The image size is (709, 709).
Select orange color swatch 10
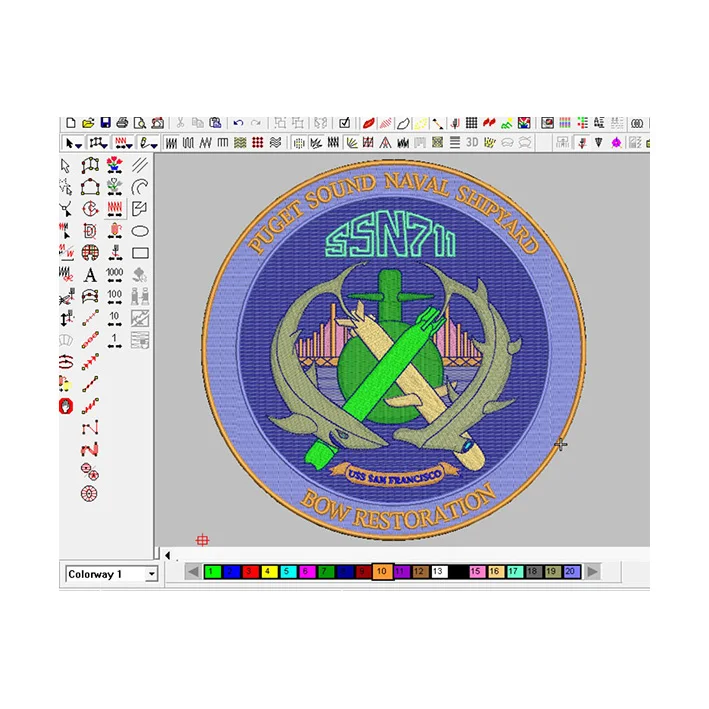pos(382,572)
